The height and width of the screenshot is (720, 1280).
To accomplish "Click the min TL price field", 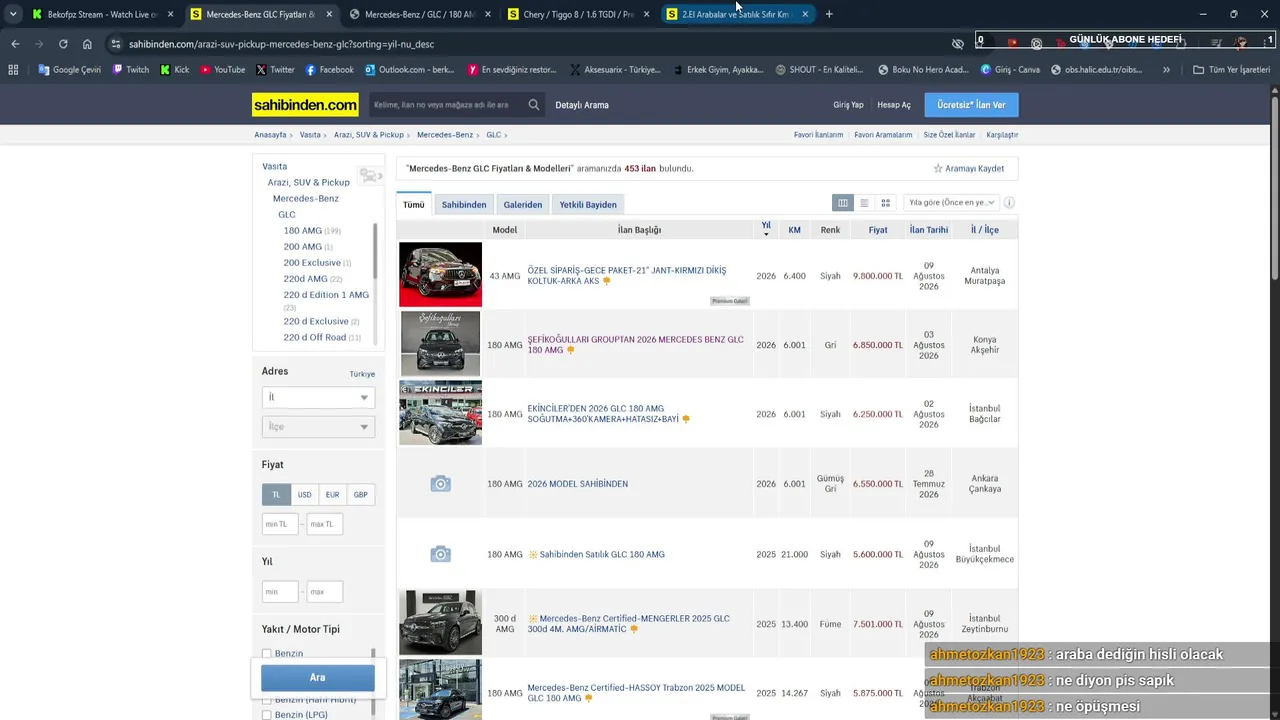I will point(280,524).
